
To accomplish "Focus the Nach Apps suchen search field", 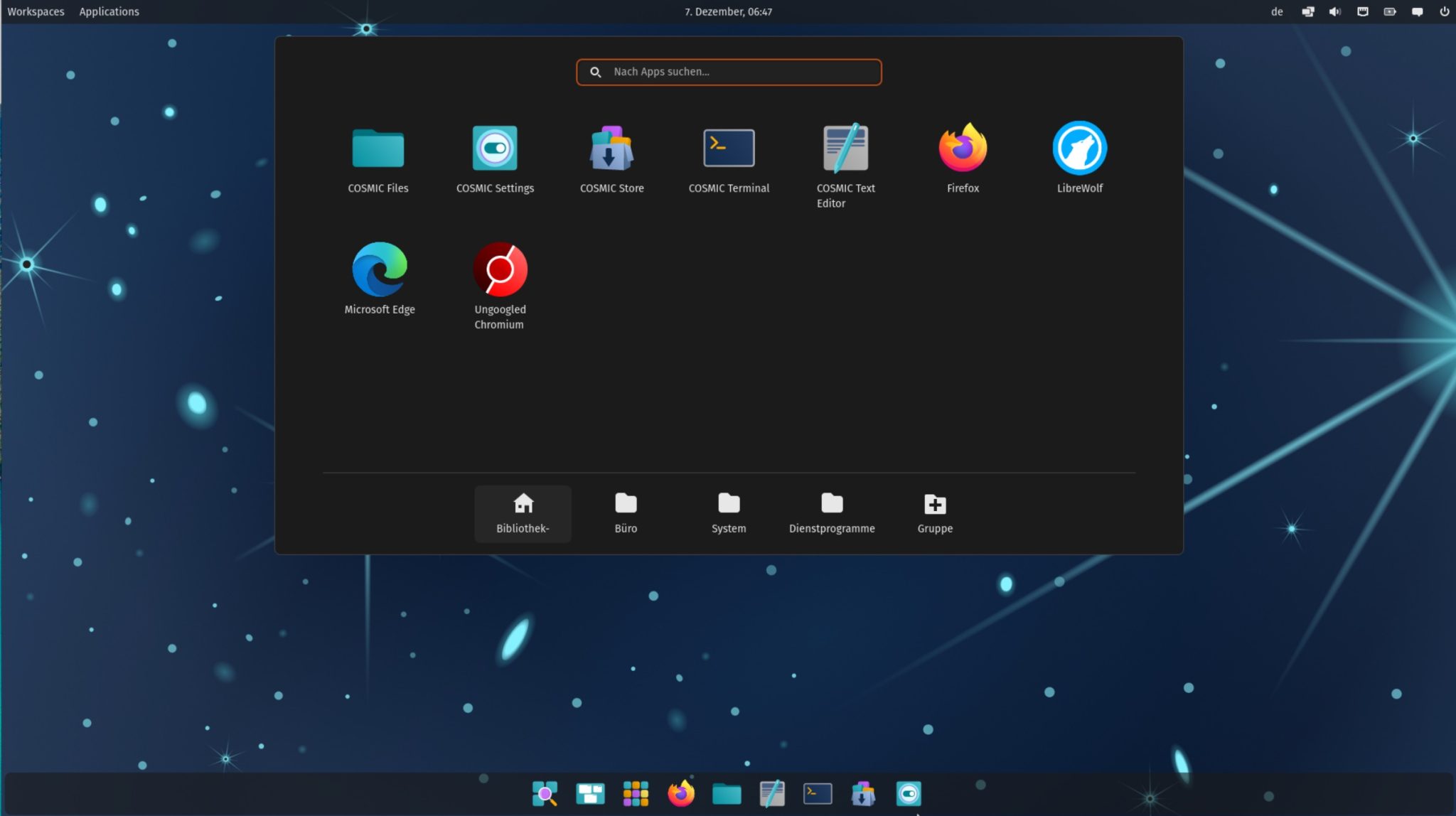I will pyautogui.click(x=729, y=72).
